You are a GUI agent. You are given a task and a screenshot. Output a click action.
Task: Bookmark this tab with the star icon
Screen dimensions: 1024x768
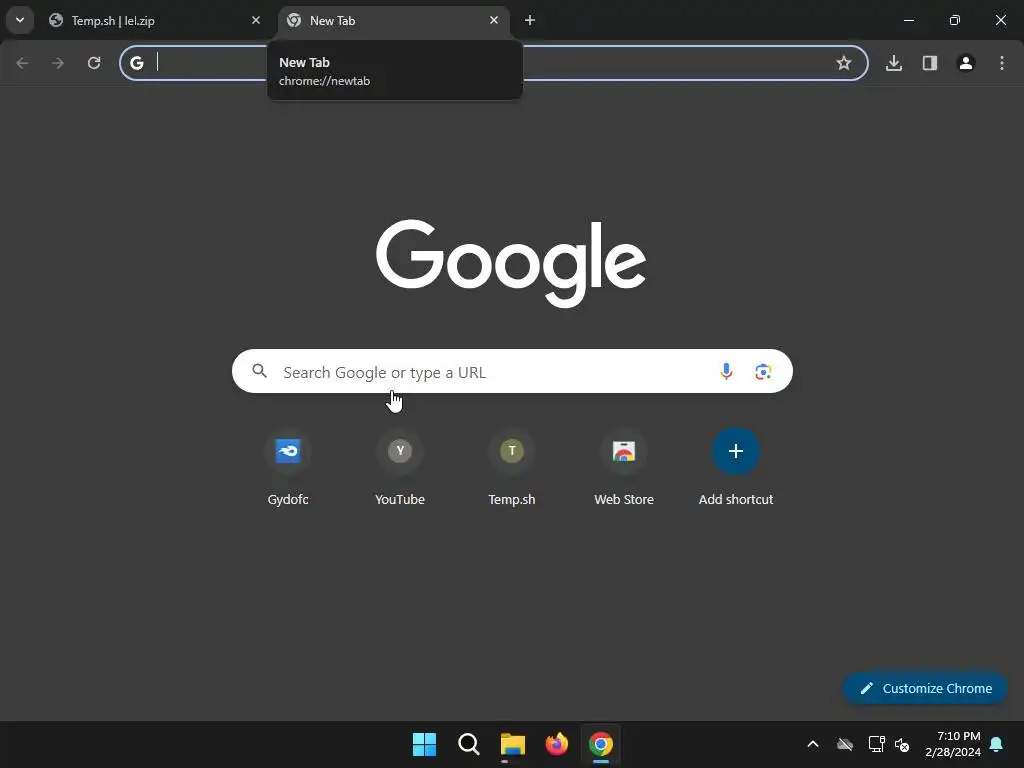pyautogui.click(x=844, y=63)
